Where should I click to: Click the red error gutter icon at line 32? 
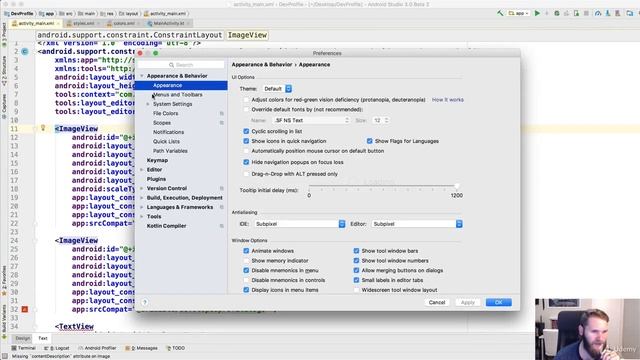tap(24, 309)
